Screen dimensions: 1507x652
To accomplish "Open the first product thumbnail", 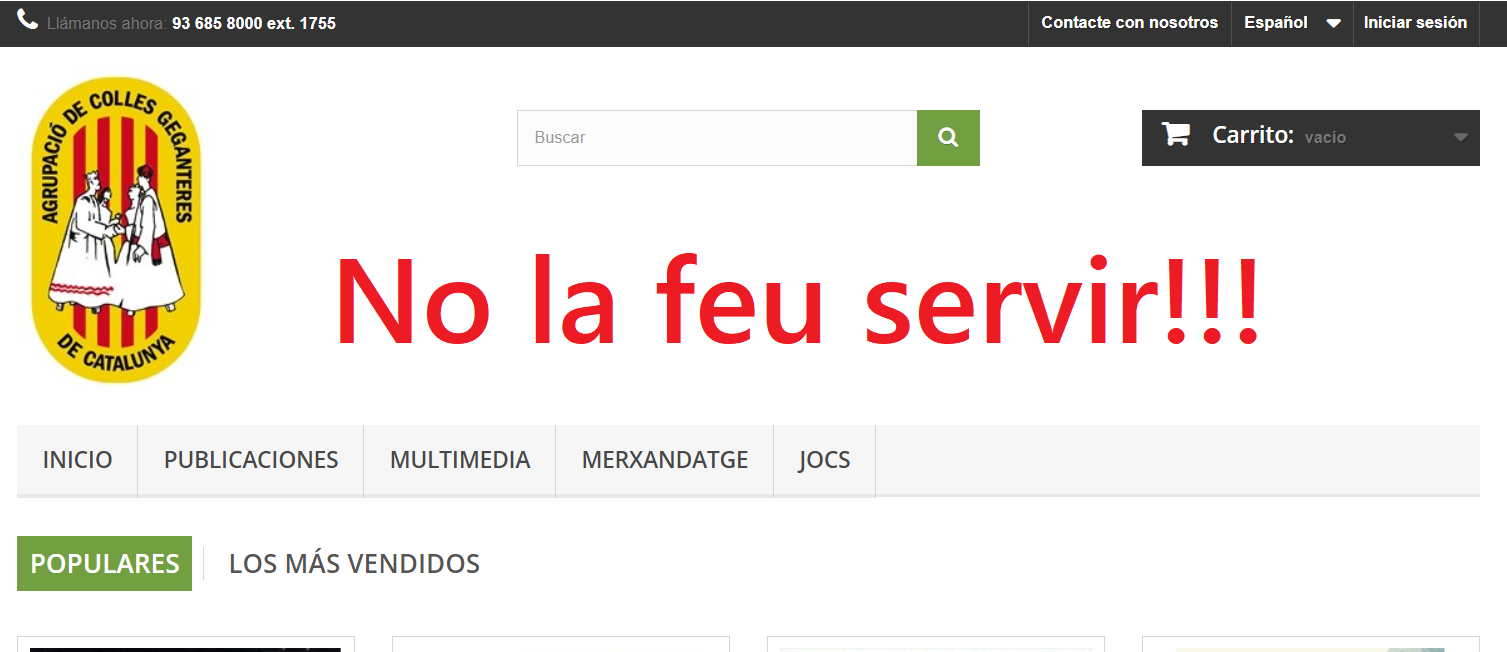I will click(186, 645).
